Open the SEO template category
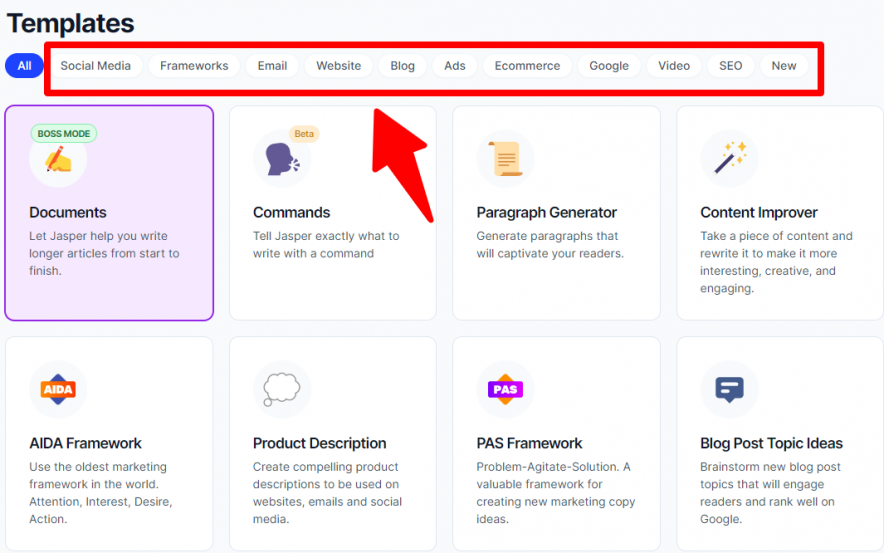 coord(730,66)
